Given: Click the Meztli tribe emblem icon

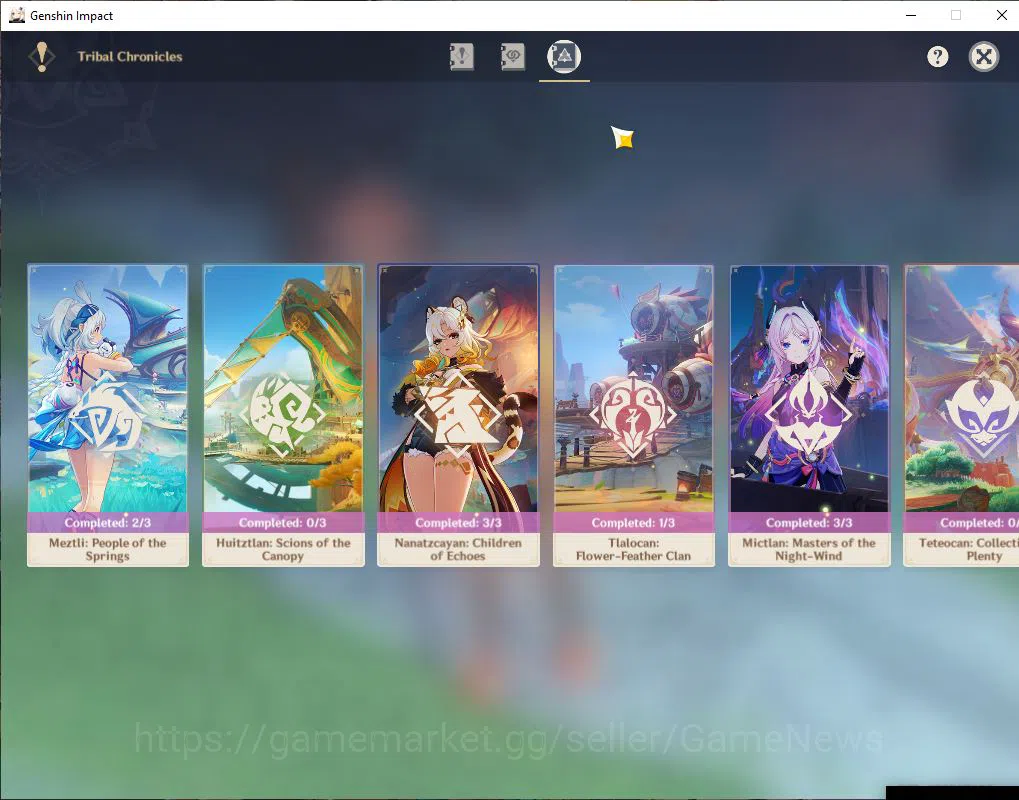Looking at the screenshot, I should tap(108, 416).
